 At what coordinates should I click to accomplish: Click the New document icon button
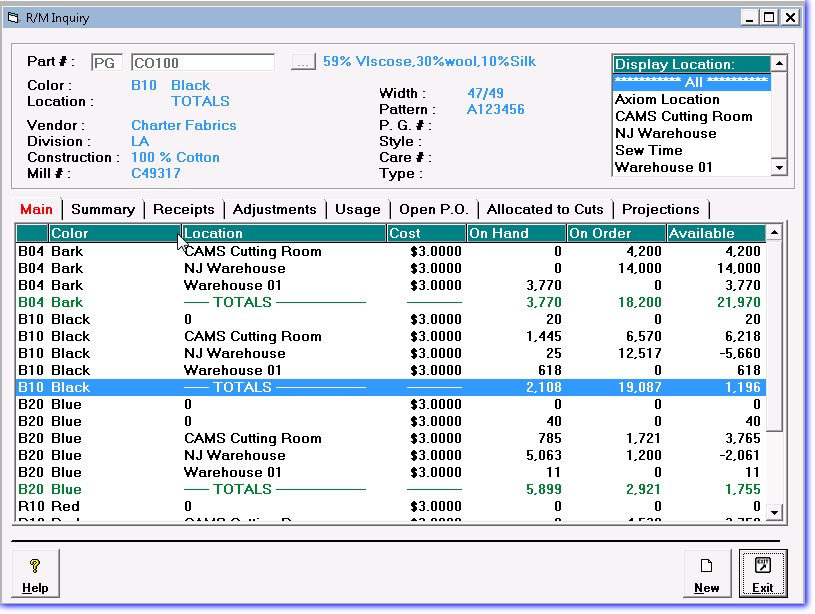[x=707, y=574]
